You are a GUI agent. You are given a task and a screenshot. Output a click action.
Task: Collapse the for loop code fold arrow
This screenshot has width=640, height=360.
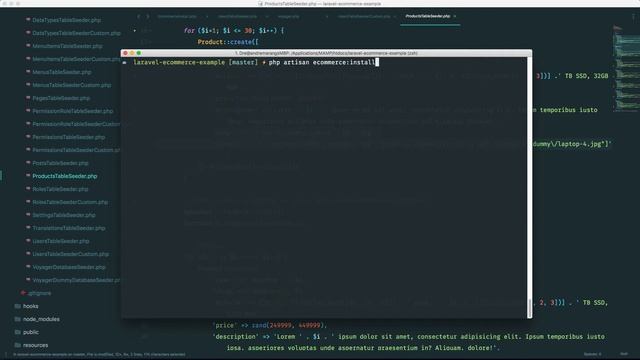(x=135, y=31)
